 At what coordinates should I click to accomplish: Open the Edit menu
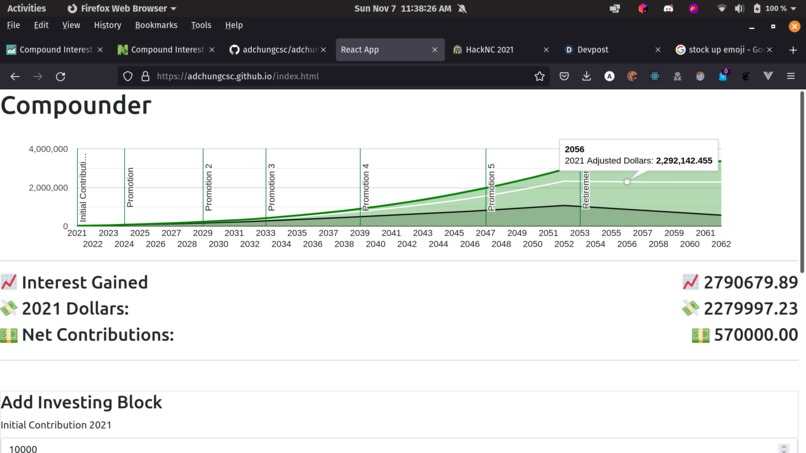pyautogui.click(x=41, y=25)
